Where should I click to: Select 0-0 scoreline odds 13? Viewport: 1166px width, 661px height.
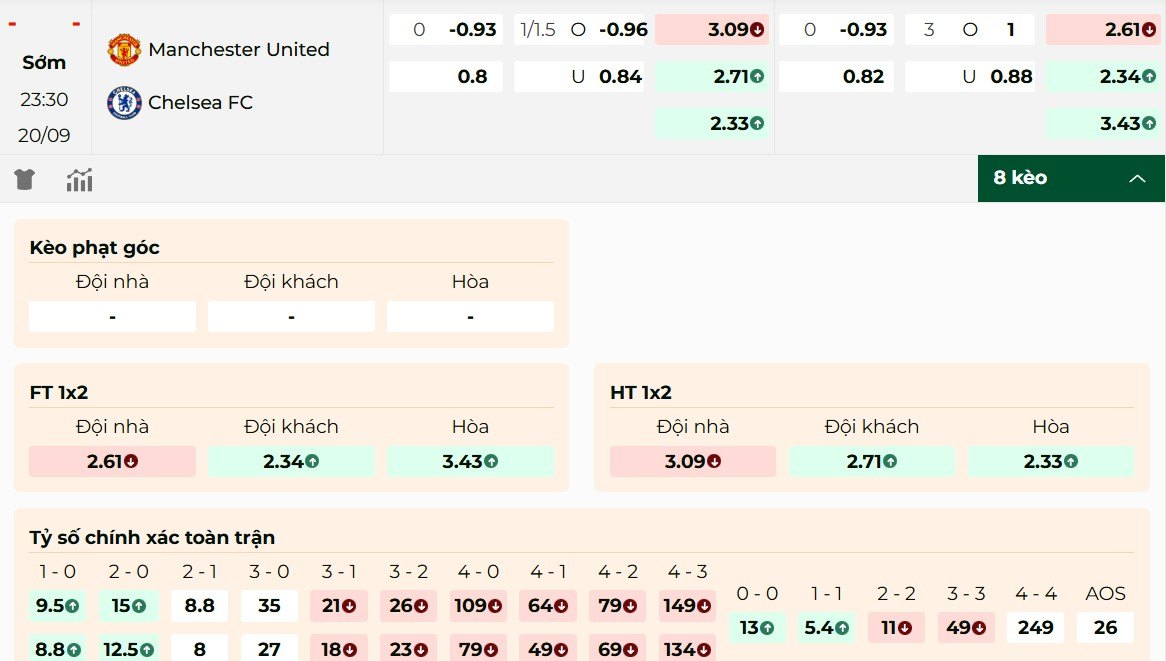click(x=758, y=627)
